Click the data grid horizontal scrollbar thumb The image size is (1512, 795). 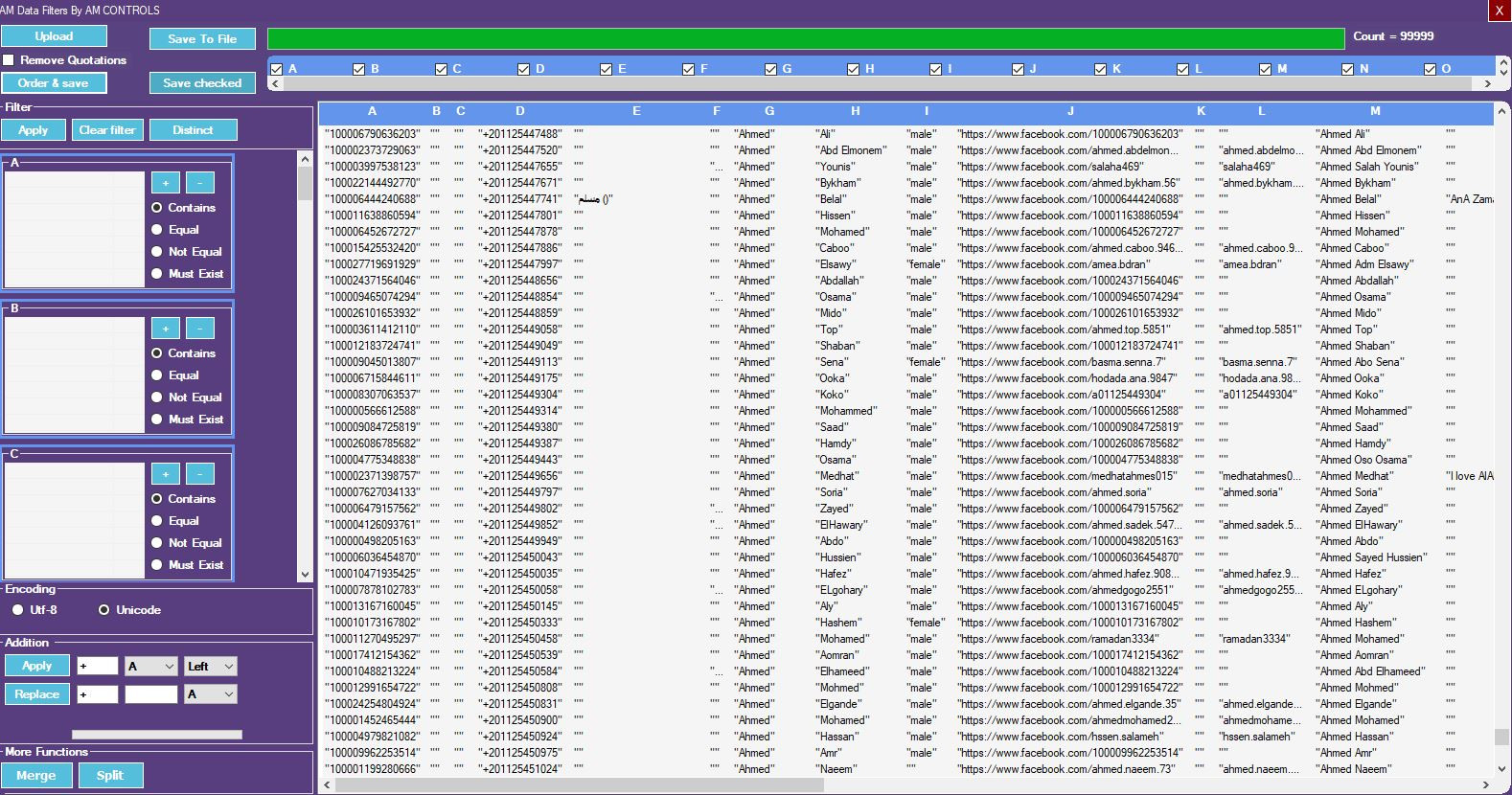coord(580,785)
